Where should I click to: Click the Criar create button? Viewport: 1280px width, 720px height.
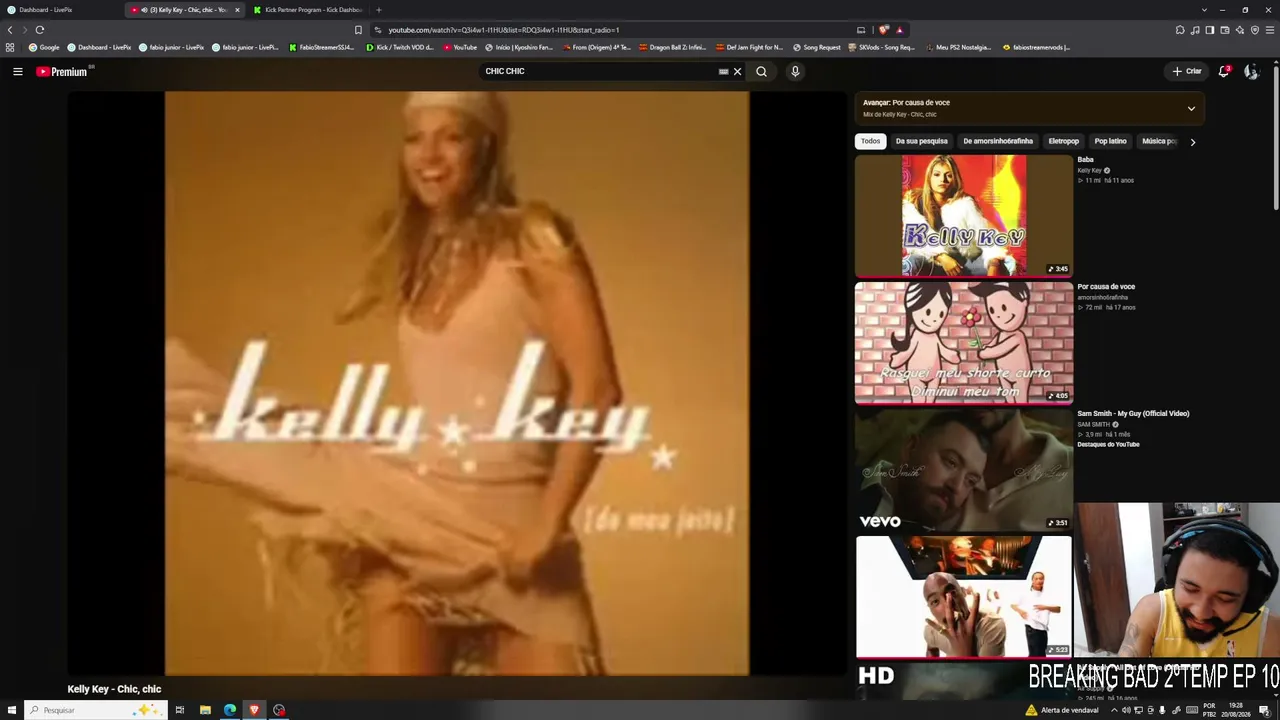click(x=1187, y=71)
